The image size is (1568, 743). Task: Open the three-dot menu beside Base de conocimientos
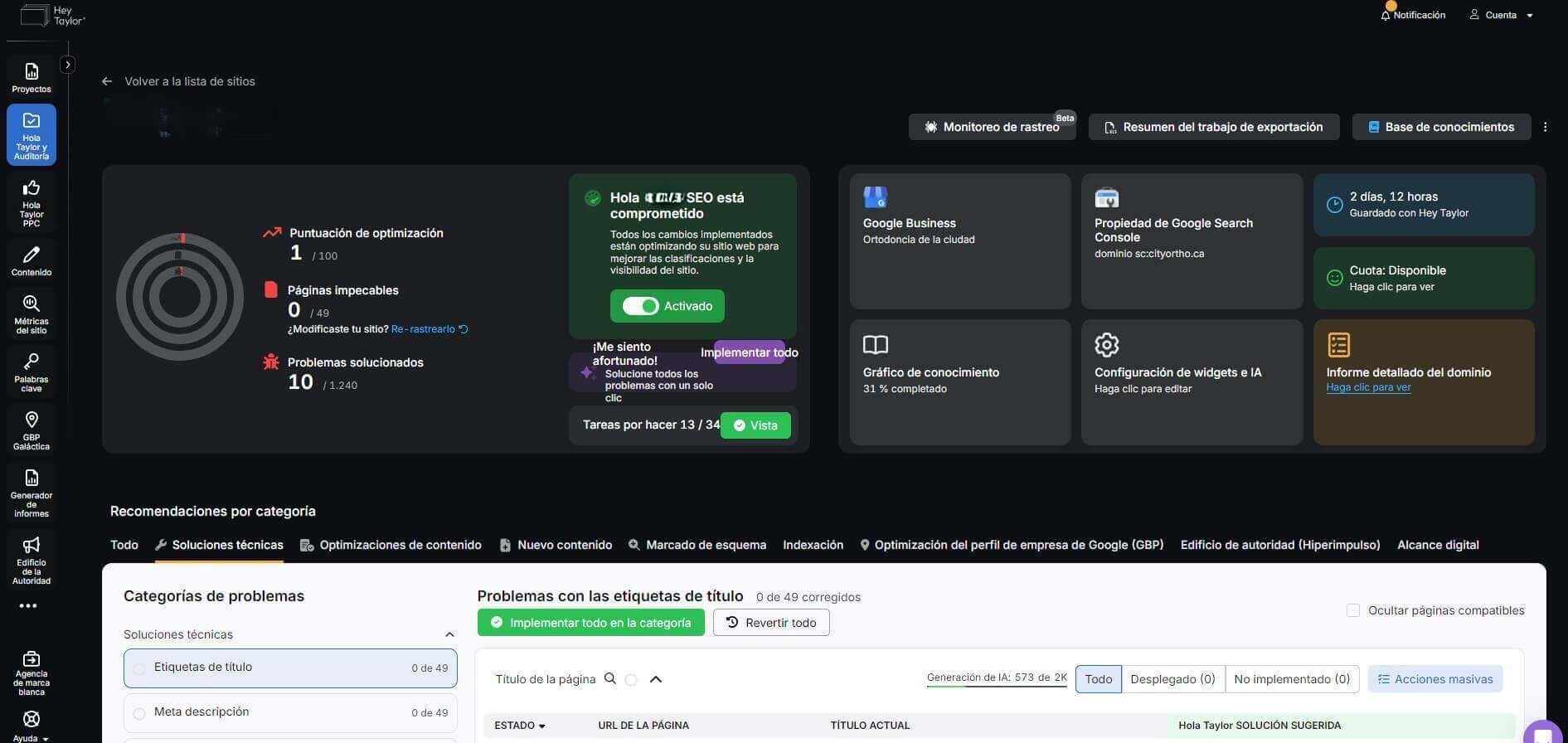pos(1545,127)
